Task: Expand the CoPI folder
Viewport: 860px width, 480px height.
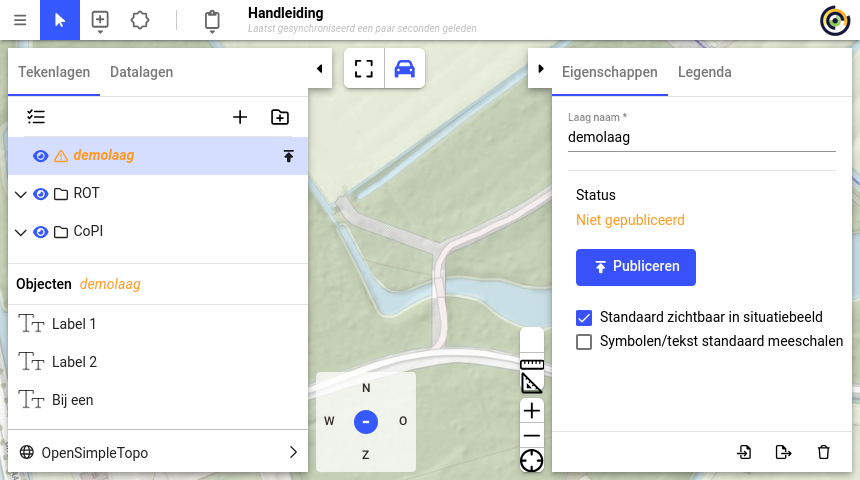Action: click(21, 232)
